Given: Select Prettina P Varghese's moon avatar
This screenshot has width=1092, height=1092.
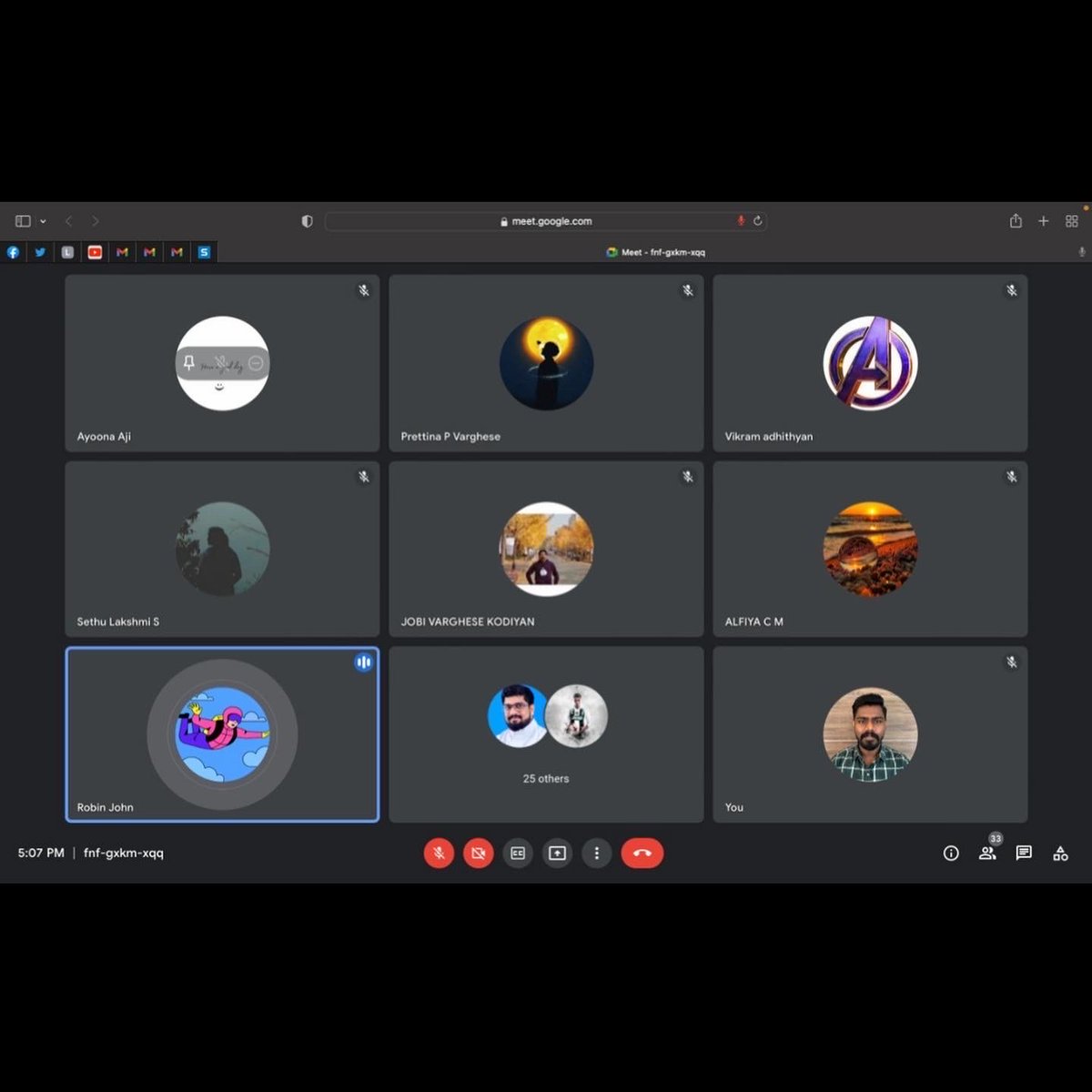Looking at the screenshot, I should pos(546,363).
